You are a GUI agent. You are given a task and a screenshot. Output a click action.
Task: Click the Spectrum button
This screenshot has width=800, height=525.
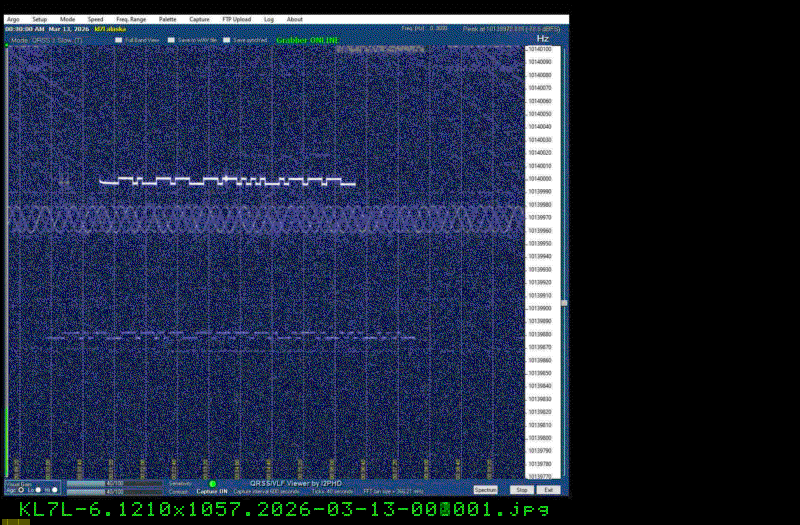485,490
